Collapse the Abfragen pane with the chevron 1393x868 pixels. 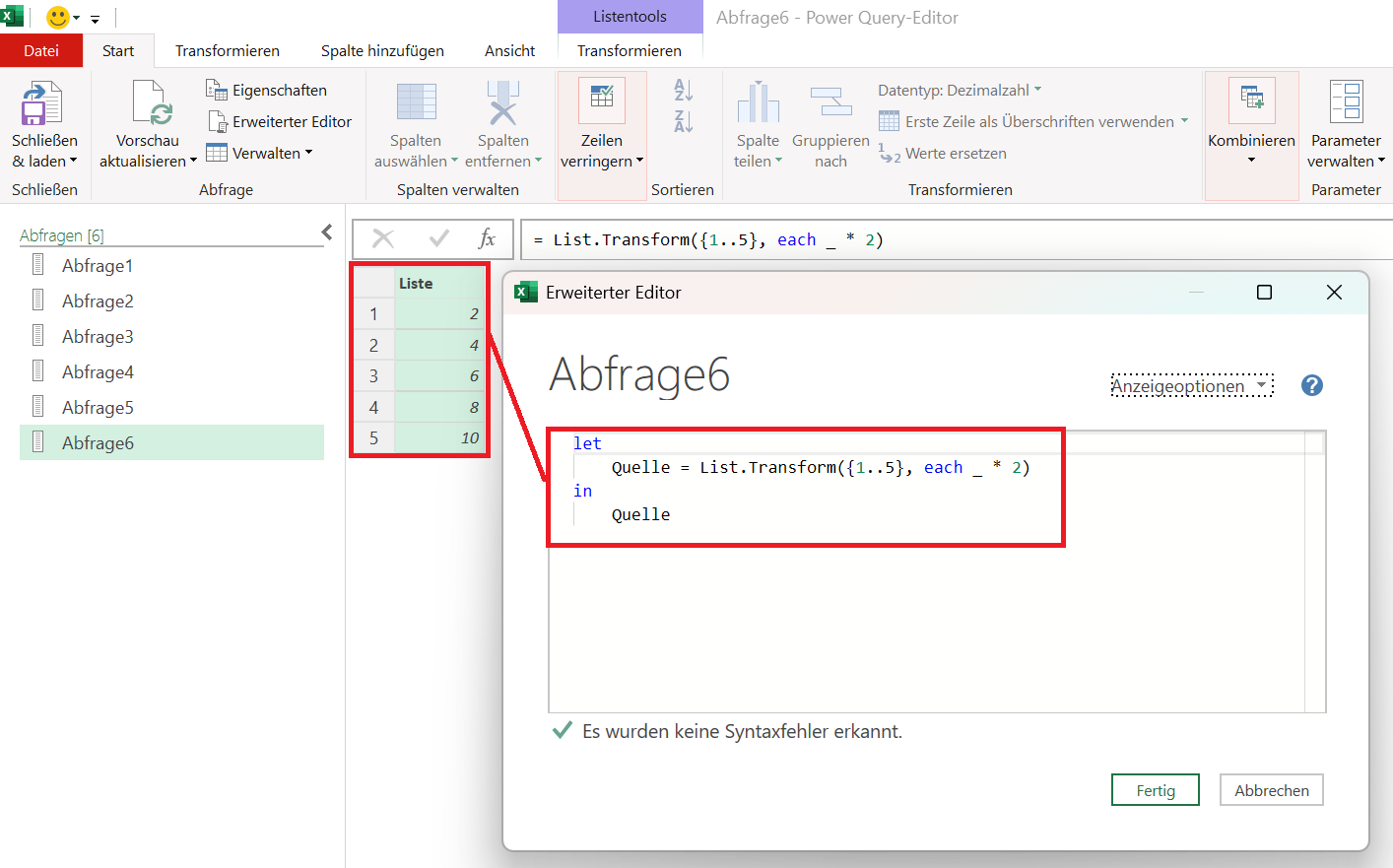(x=327, y=233)
